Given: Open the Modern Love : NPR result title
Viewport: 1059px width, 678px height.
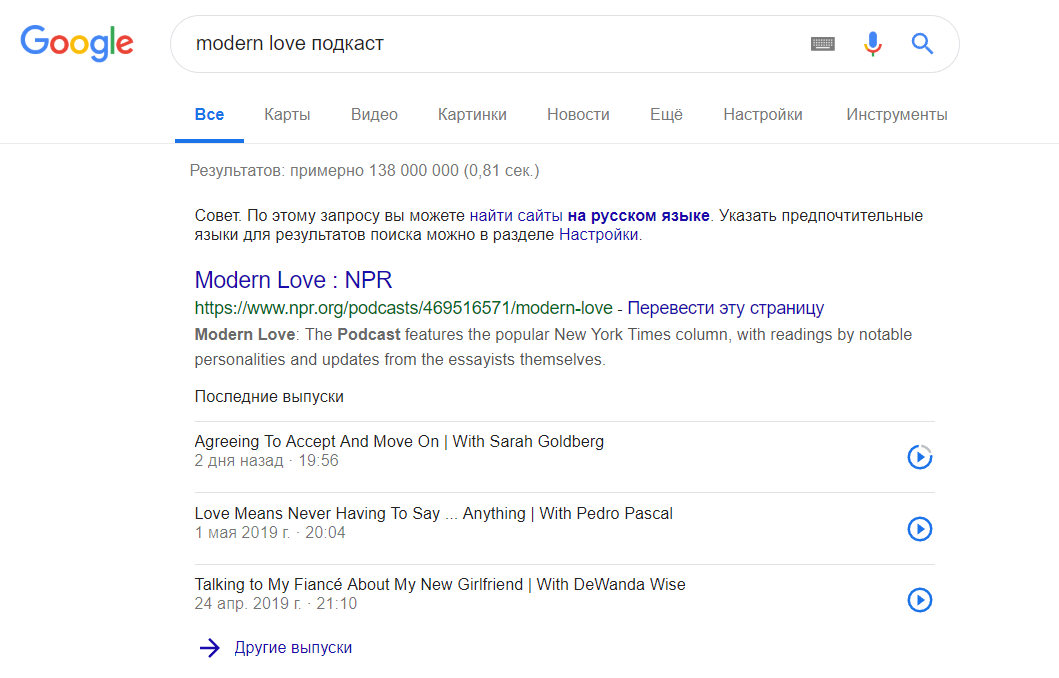Looking at the screenshot, I should pos(293,280).
